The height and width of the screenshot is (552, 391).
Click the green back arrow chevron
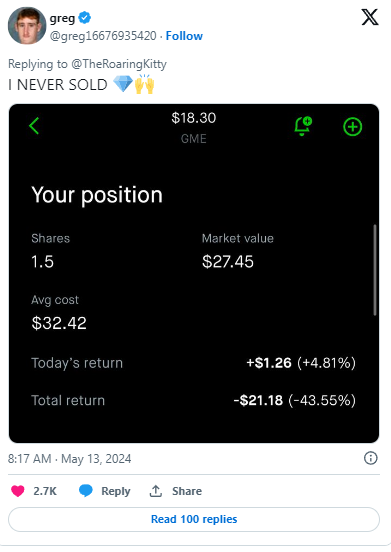(34, 126)
